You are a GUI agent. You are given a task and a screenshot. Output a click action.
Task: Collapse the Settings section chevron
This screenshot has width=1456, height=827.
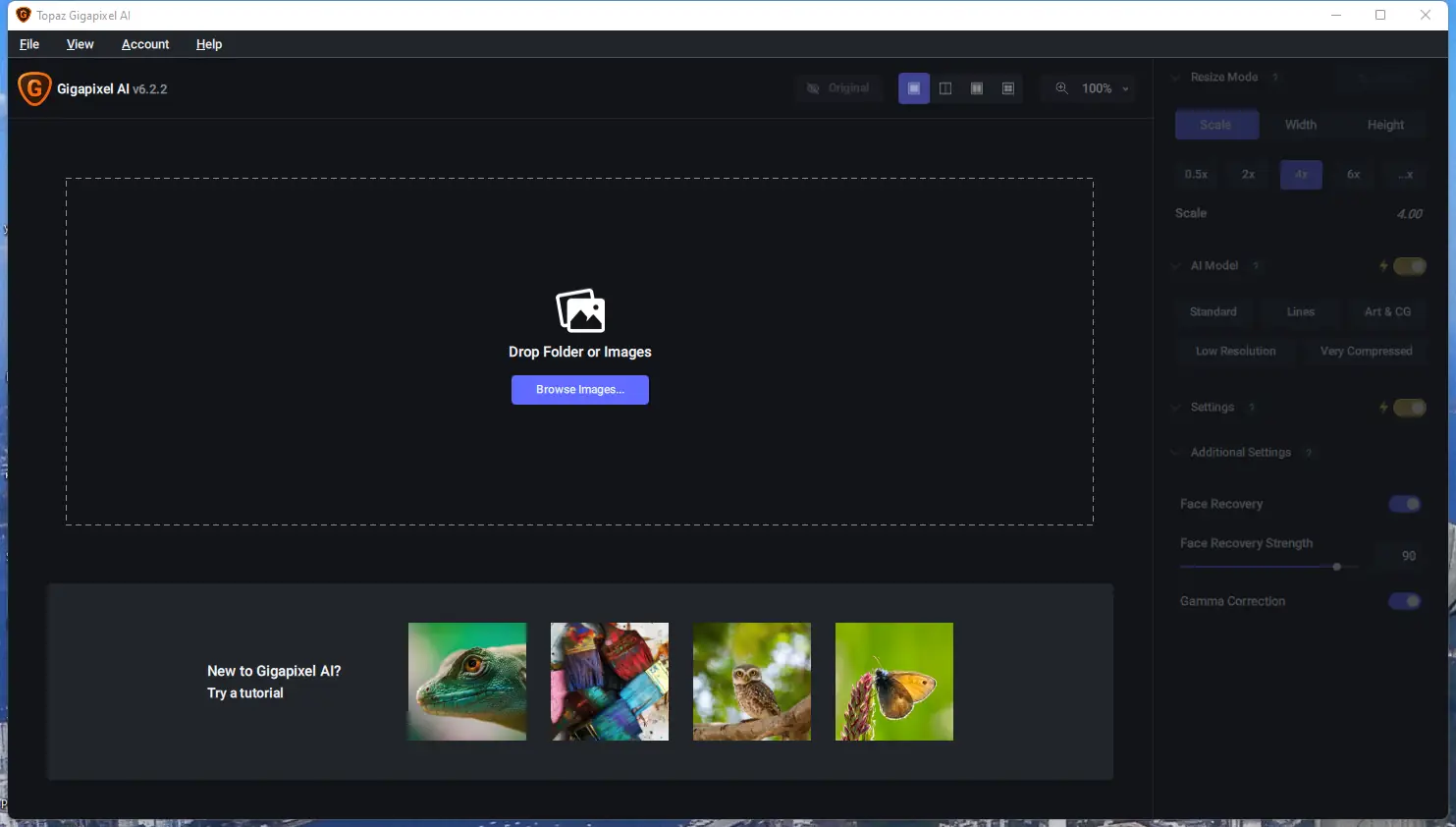pyautogui.click(x=1176, y=408)
